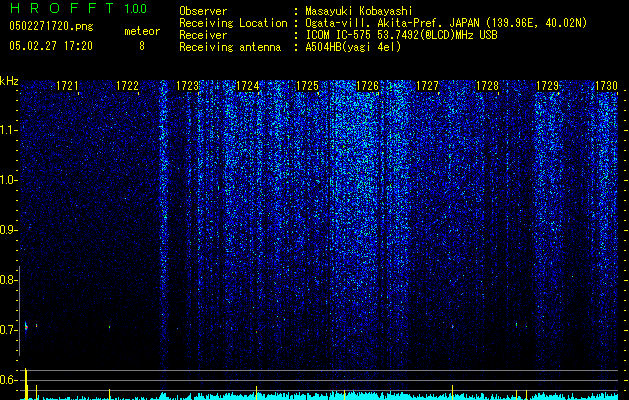Click antenna value A504HB(yagi 4el)

pos(353,47)
